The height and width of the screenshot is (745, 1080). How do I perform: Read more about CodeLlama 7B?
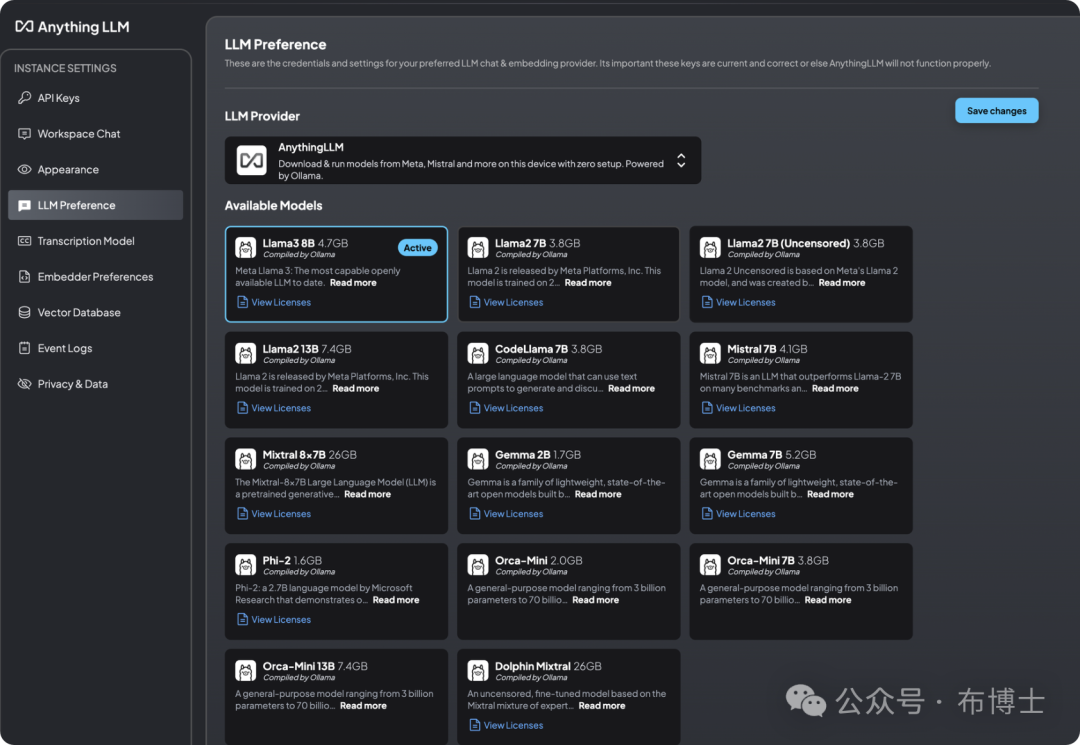pos(631,388)
